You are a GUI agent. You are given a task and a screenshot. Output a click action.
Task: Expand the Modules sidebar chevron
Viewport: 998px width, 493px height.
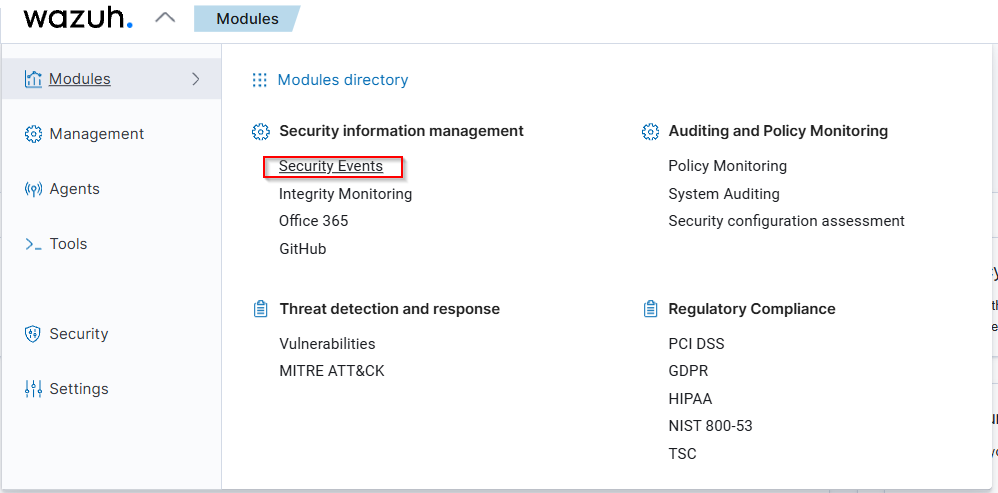point(196,79)
